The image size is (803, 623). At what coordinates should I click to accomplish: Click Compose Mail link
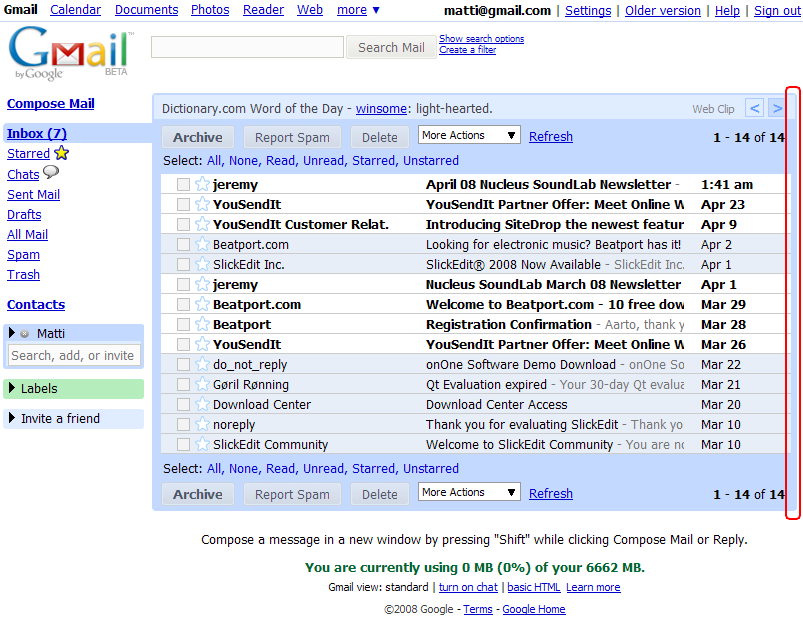click(51, 103)
